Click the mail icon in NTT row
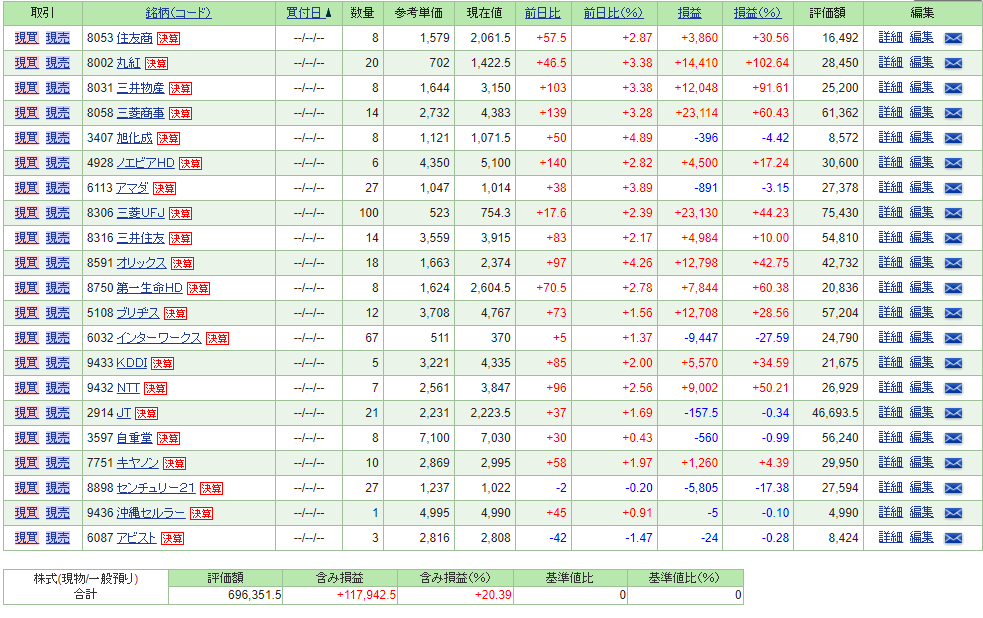Screen dimensions: 983x618 tap(953, 389)
